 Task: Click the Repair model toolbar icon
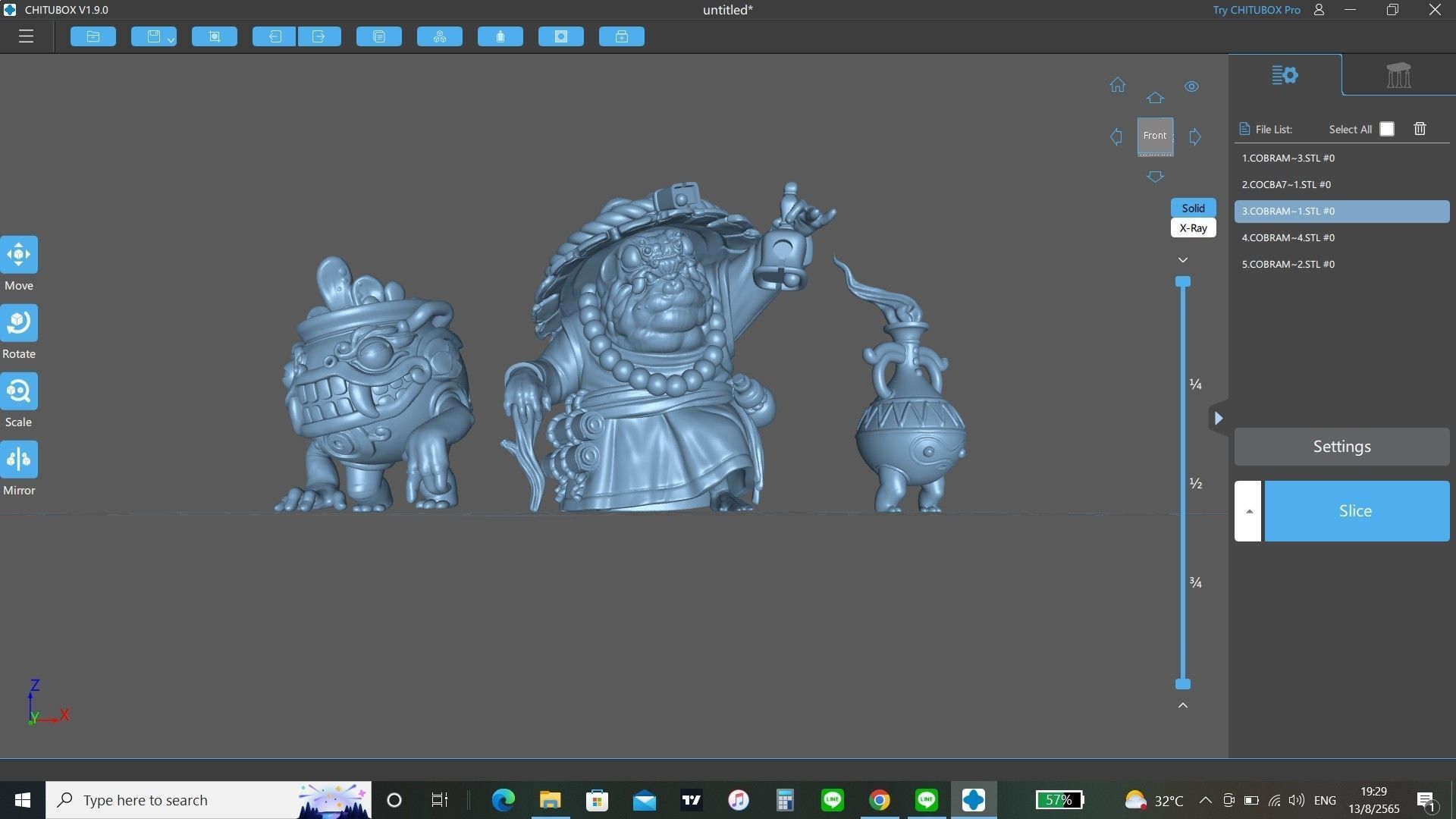click(x=622, y=36)
